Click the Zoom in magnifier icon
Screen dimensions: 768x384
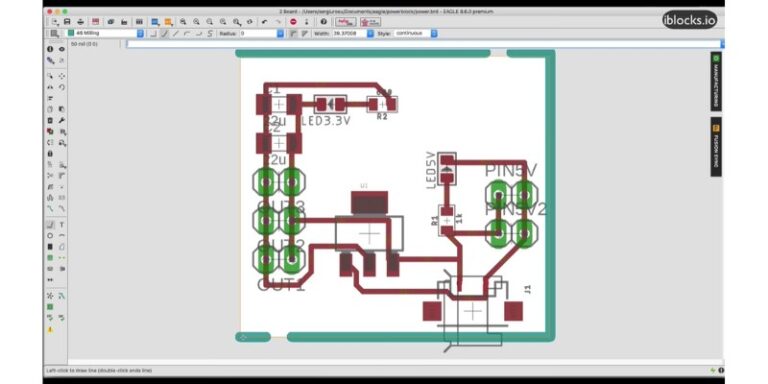[196, 22]
